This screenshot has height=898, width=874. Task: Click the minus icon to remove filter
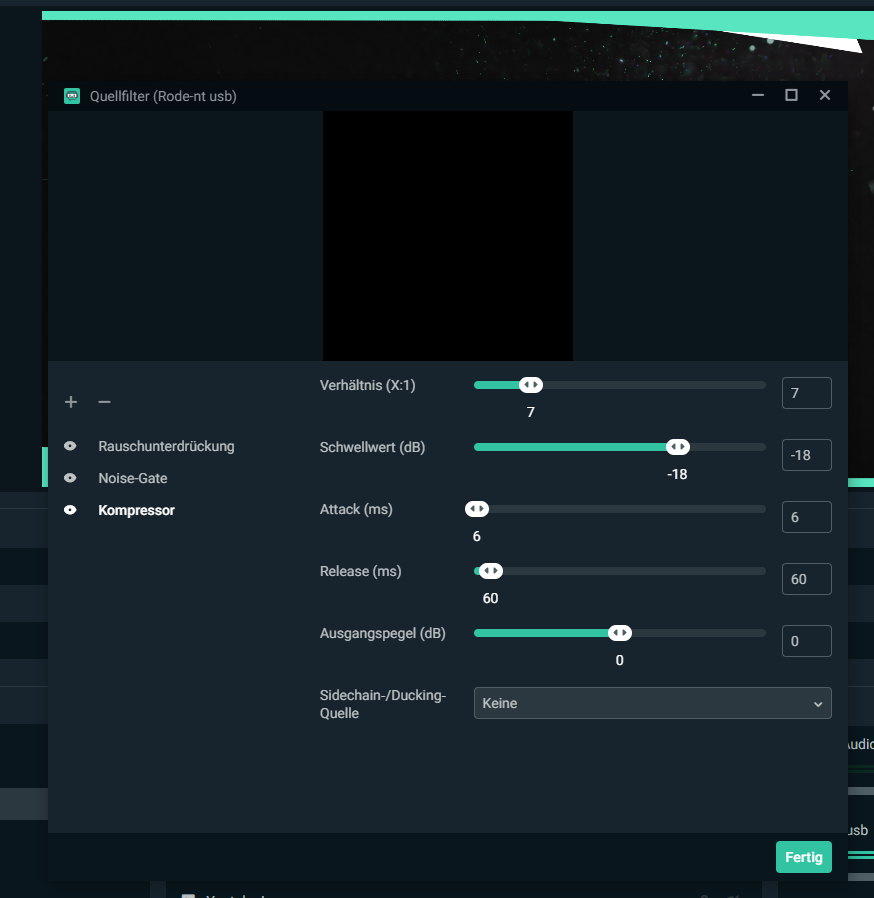[104, 402]
